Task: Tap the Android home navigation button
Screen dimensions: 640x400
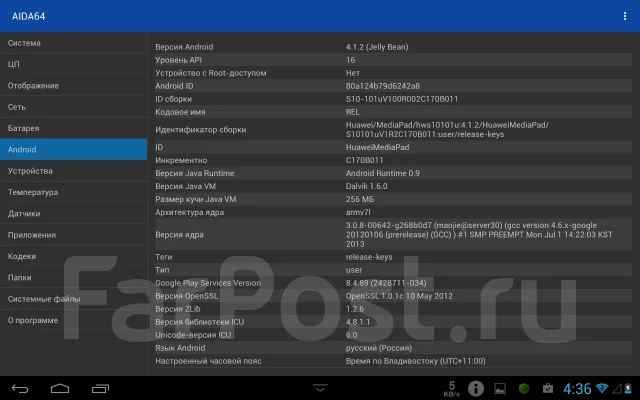Action: tap(60, 389)
